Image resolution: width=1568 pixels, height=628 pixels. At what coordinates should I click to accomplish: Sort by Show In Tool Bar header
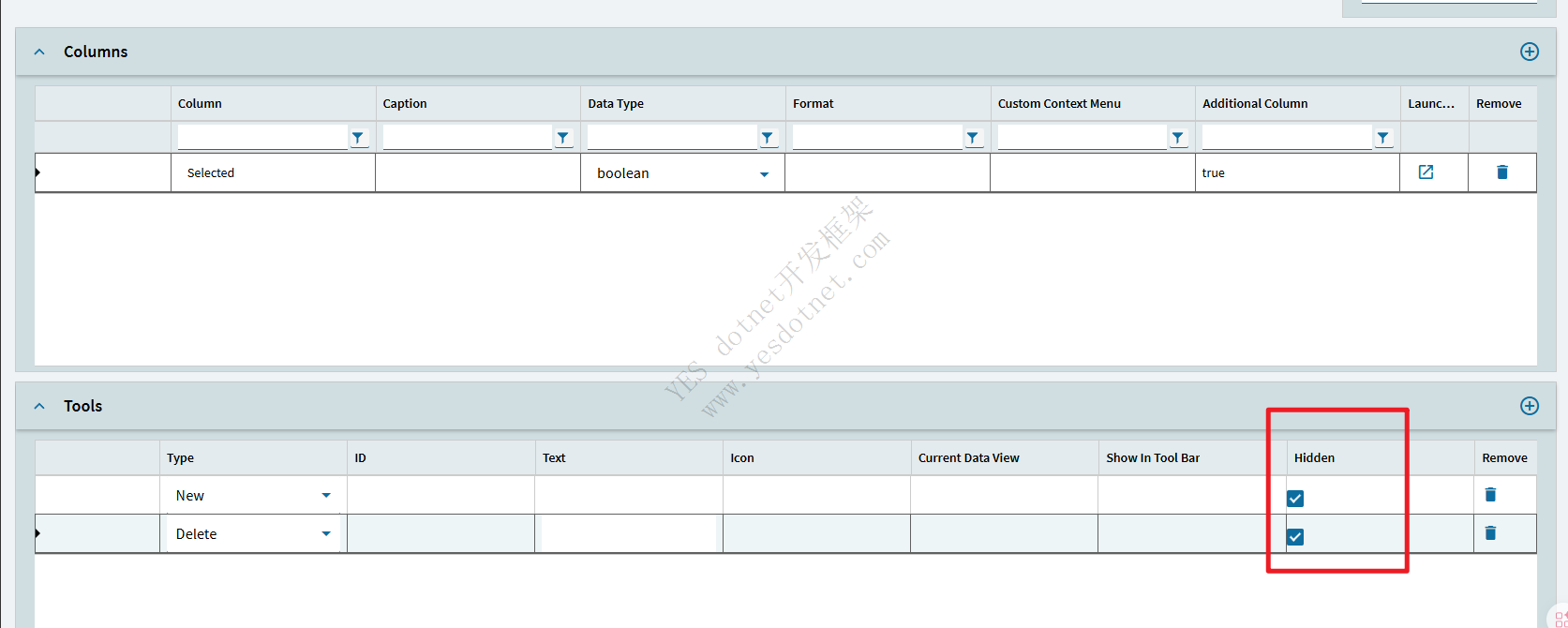click(x=1153, y=458)
